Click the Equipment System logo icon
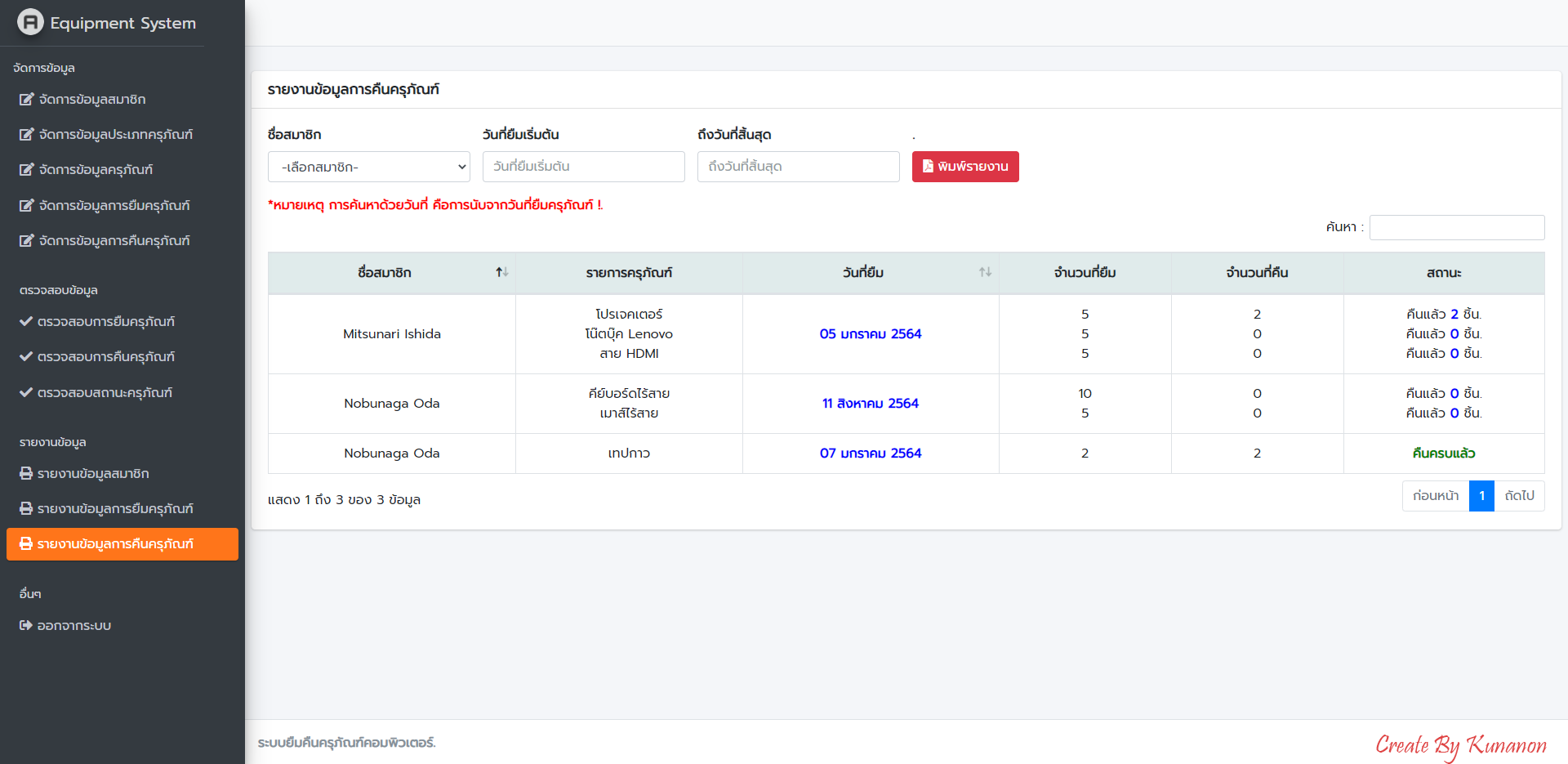This screenshot has height=764, width=1568. tap(30, 22)
